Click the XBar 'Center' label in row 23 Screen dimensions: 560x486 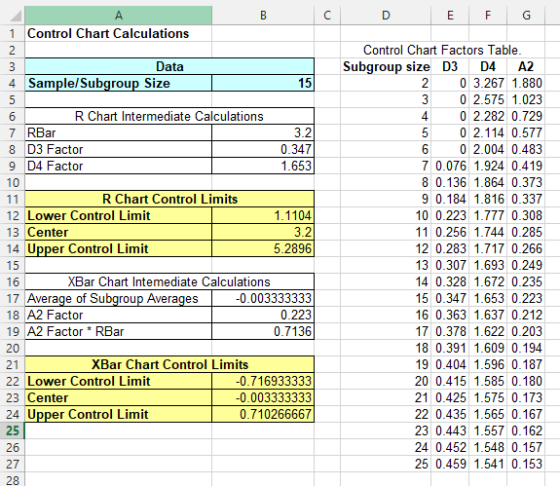point(118,397)
